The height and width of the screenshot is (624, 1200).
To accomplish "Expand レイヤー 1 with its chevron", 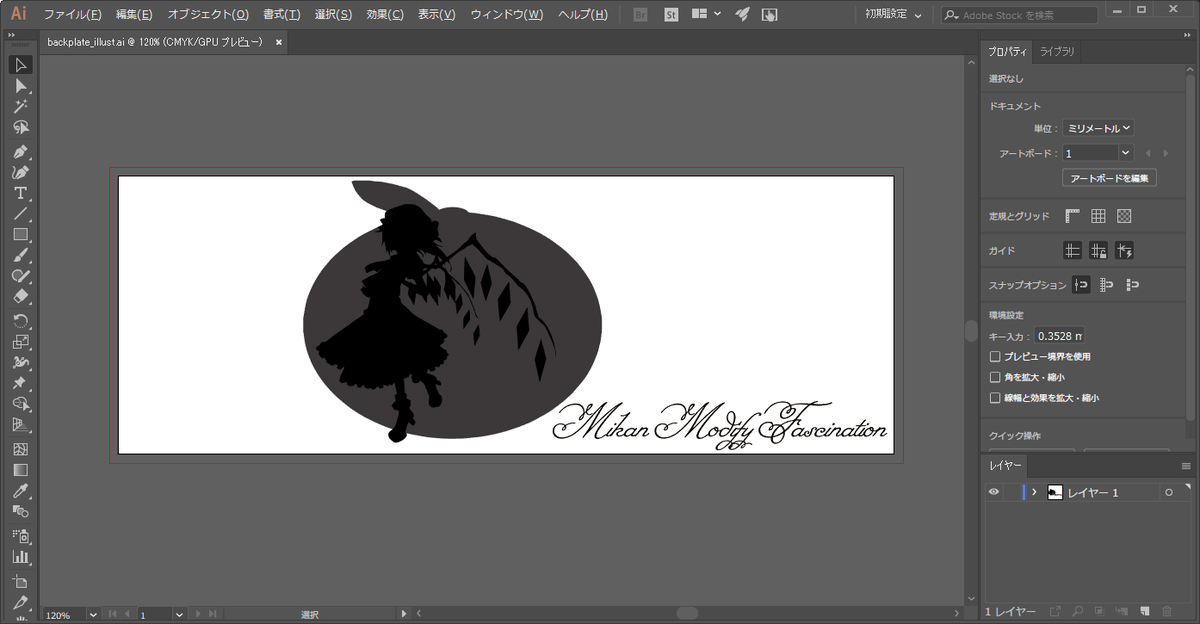I will tap(1034, 492).
